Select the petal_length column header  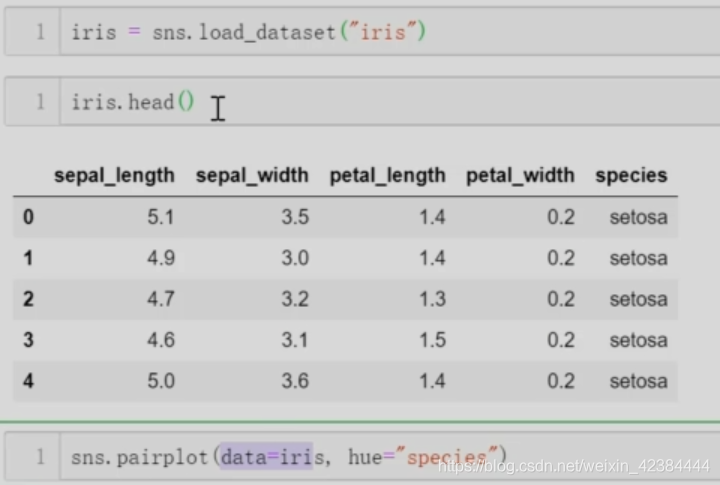click(x=388, y=176)
